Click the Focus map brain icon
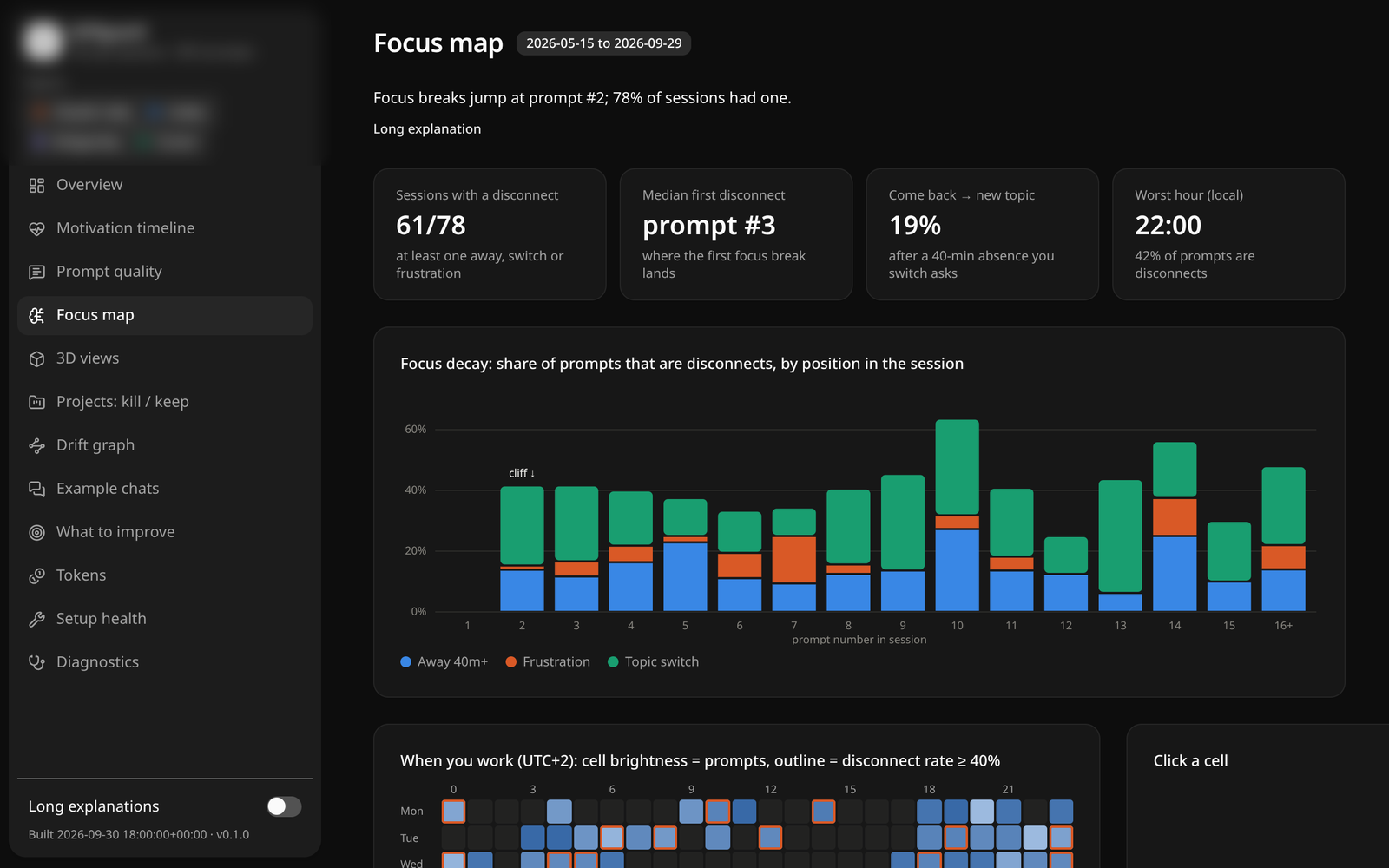 click(x=36, y=315)
